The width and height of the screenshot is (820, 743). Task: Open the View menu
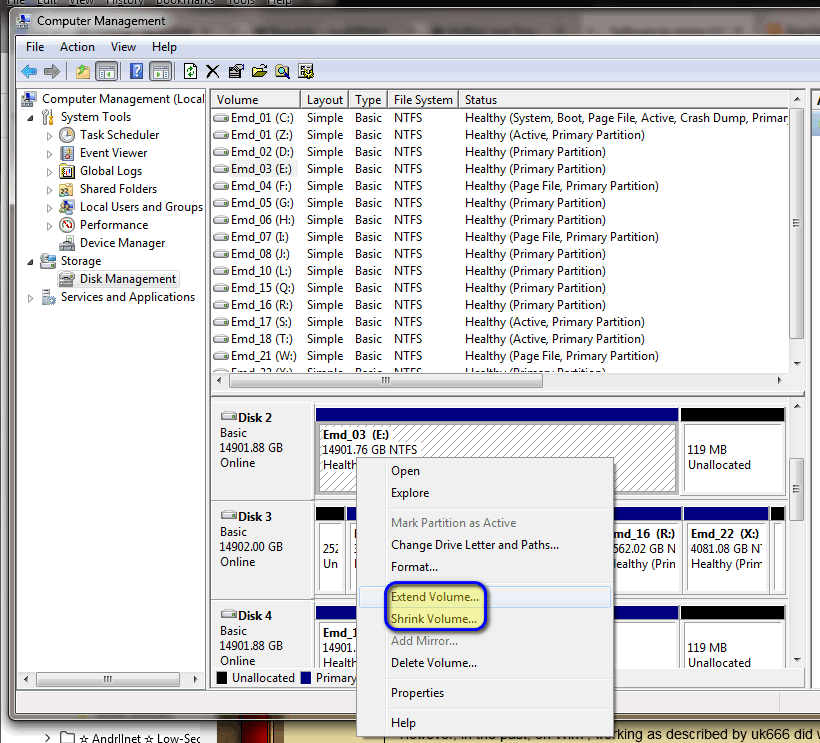[x=123, y=47]
